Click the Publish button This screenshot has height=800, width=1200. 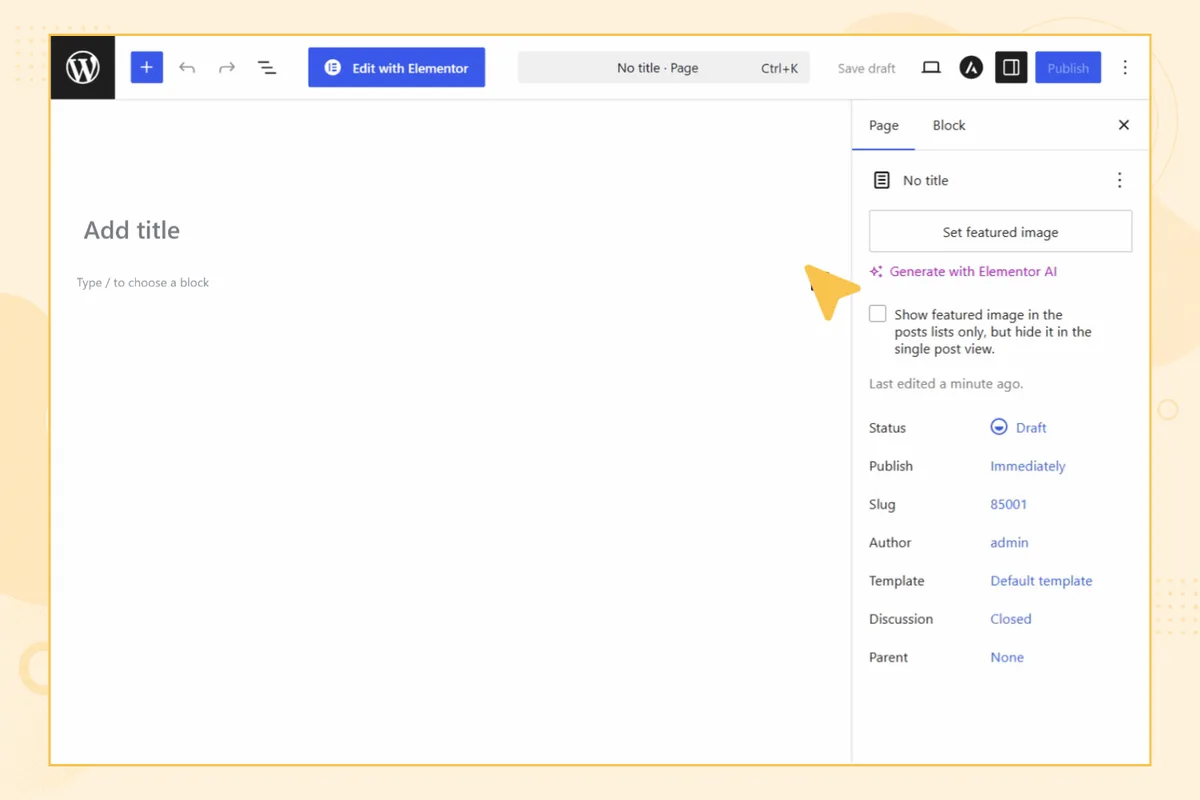(1068, 68)
